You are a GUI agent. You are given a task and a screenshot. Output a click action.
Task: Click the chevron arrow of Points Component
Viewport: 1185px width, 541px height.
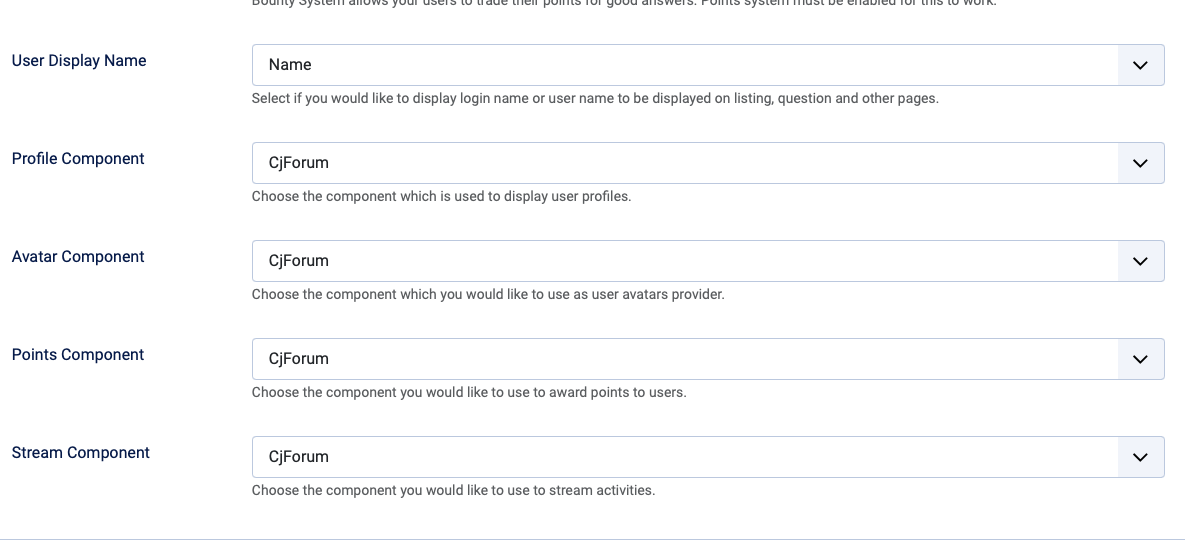pyautogui.click(x=1140, y=359)
